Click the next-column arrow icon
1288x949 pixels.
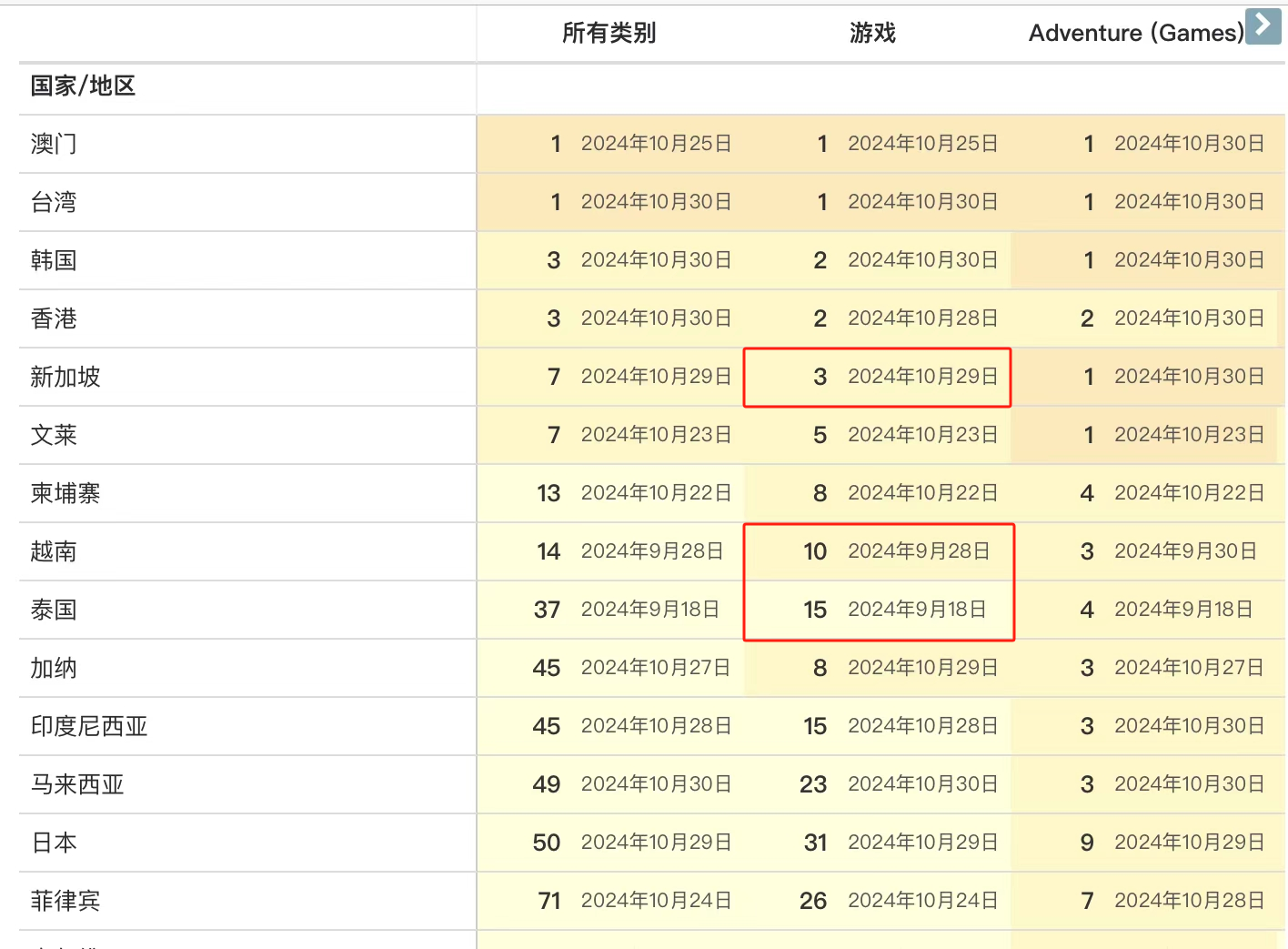(x=1263, y=25)
